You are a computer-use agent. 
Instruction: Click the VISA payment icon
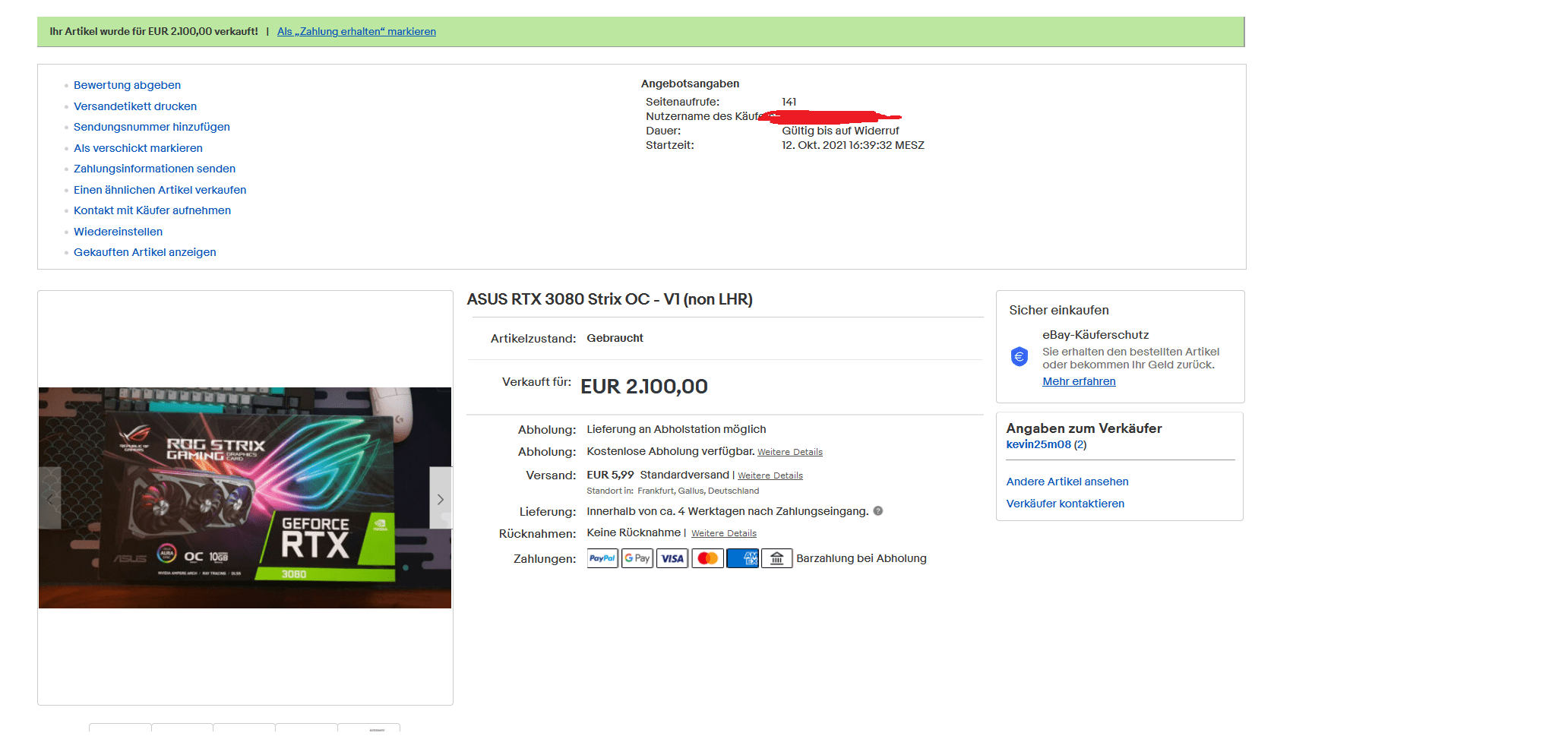pos(672,558)
